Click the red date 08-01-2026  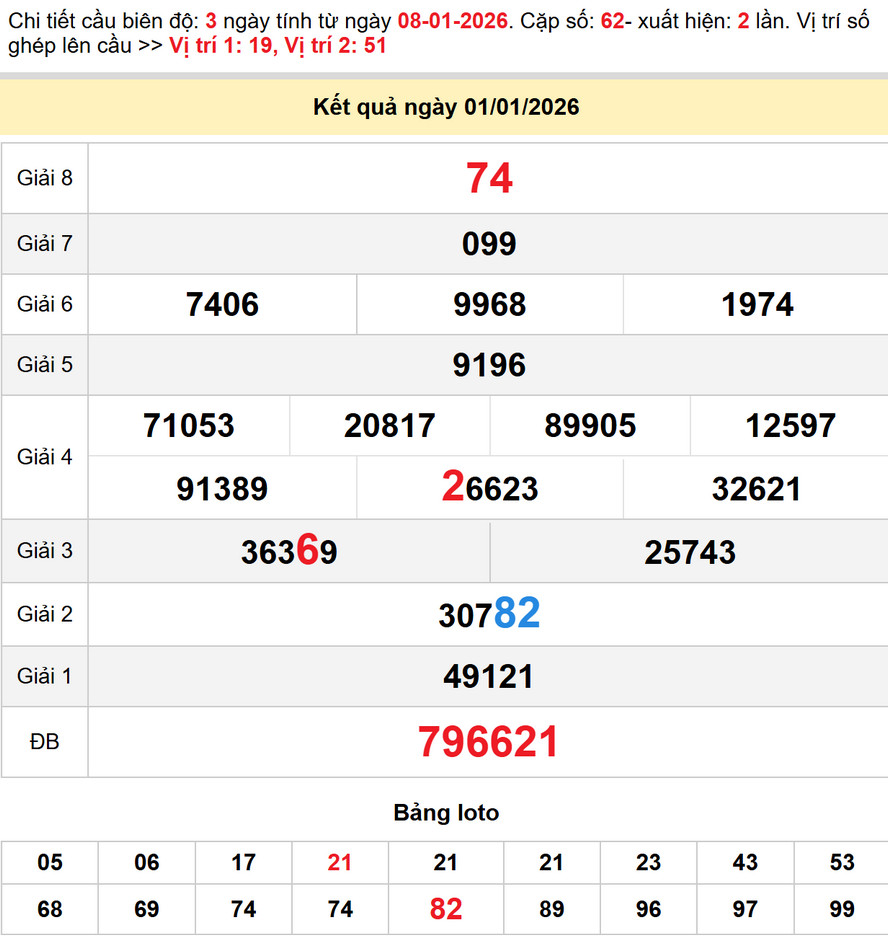pos(449,20)
